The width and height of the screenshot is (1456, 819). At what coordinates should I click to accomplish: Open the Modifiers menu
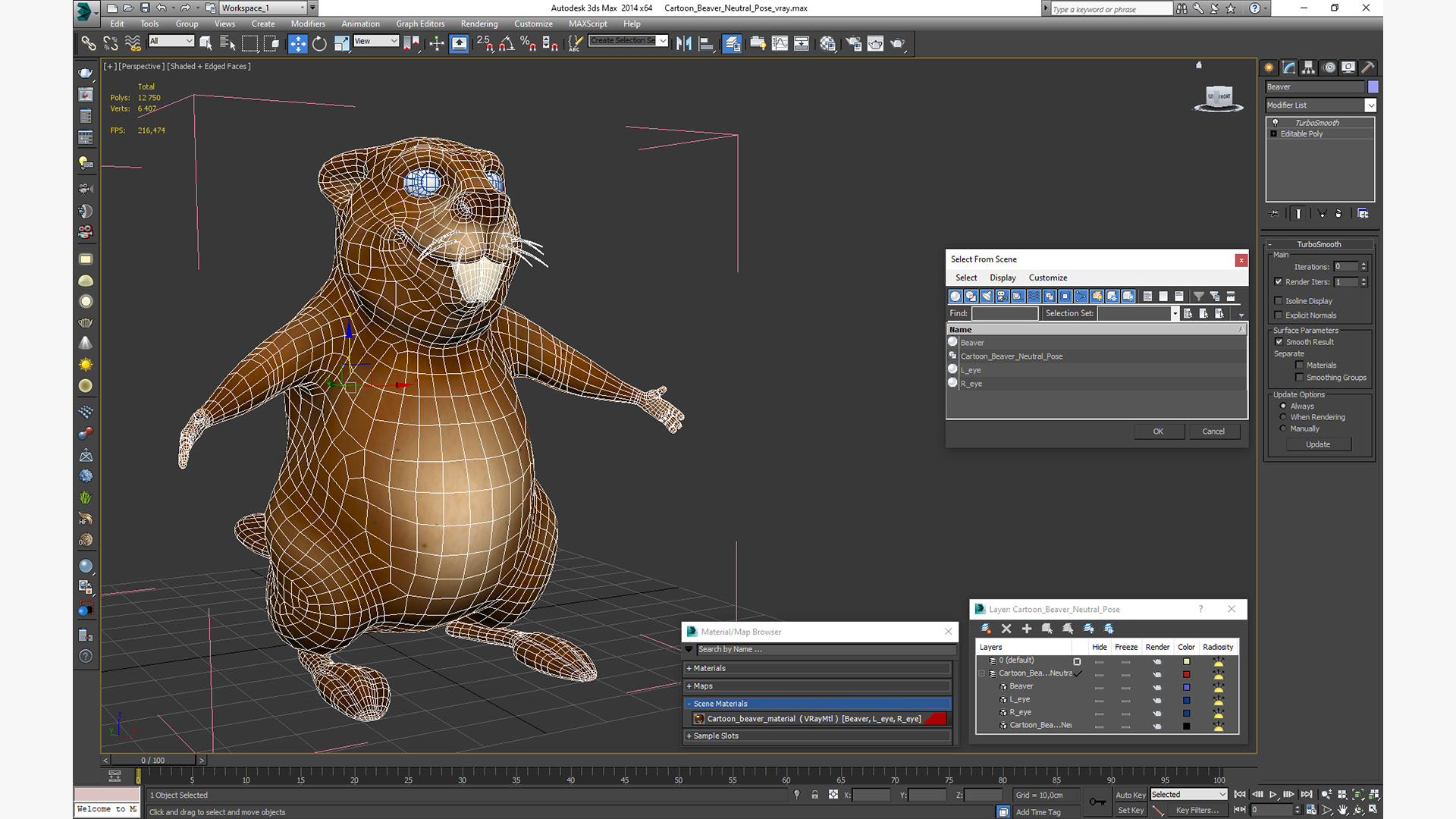pyautogui.click(x=308, y=24)
